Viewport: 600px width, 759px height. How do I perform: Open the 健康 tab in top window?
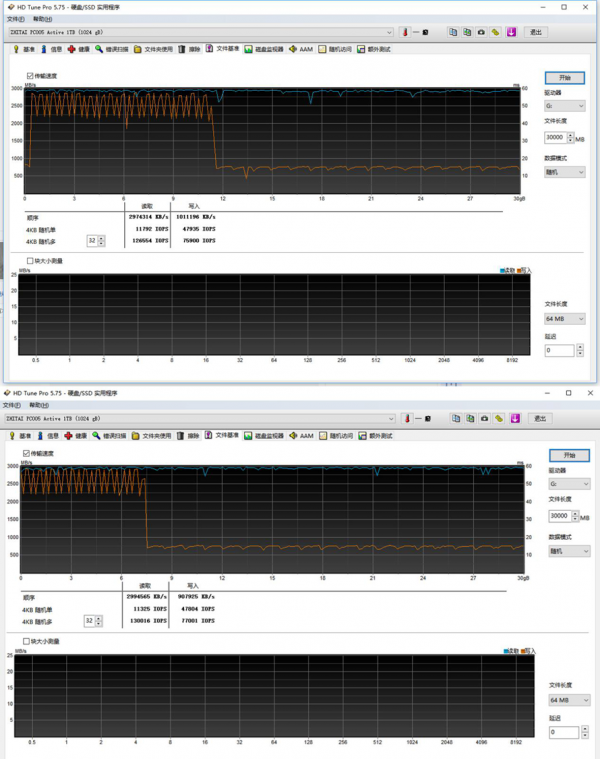coord(78,49)
